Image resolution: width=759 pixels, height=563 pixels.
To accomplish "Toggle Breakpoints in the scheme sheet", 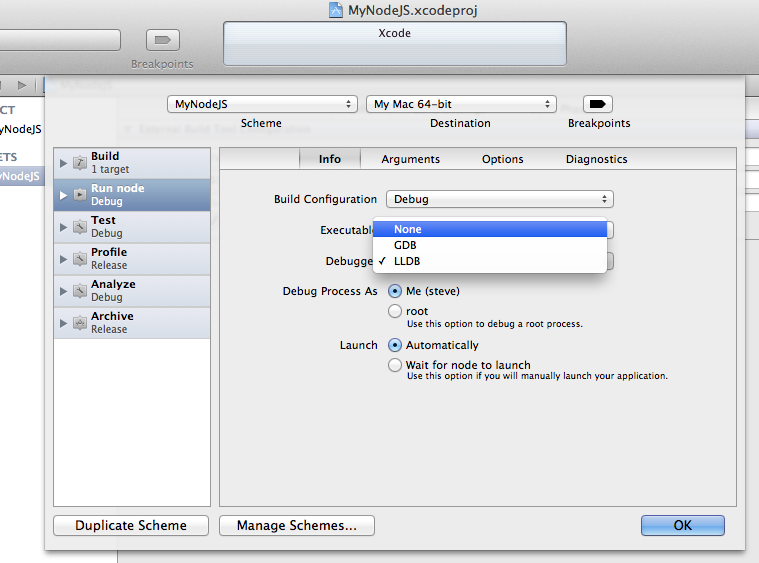I will (x=598, y=104).
